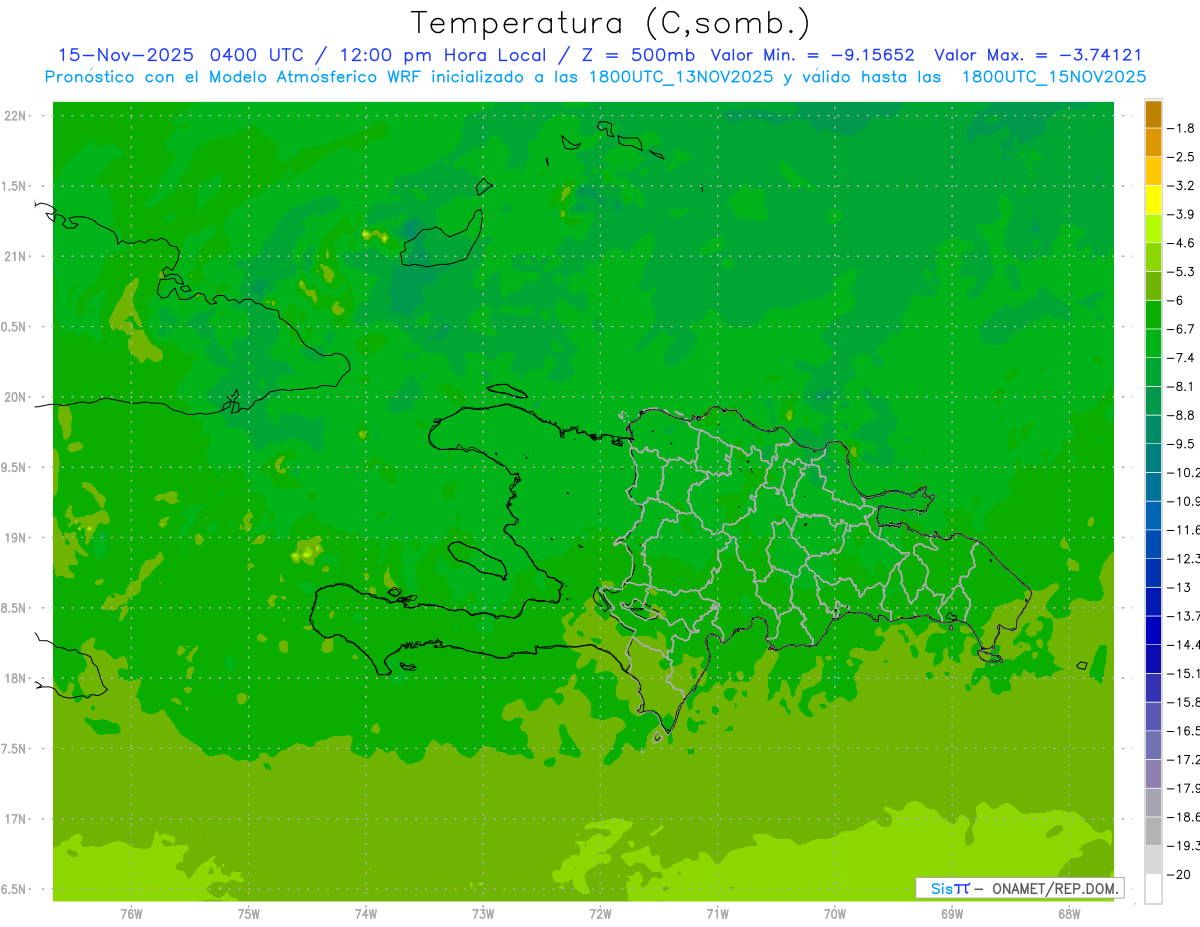The image size is (1200, 927).
Task: Click the '17N' latitude label
Action: (x=14, y=819)
